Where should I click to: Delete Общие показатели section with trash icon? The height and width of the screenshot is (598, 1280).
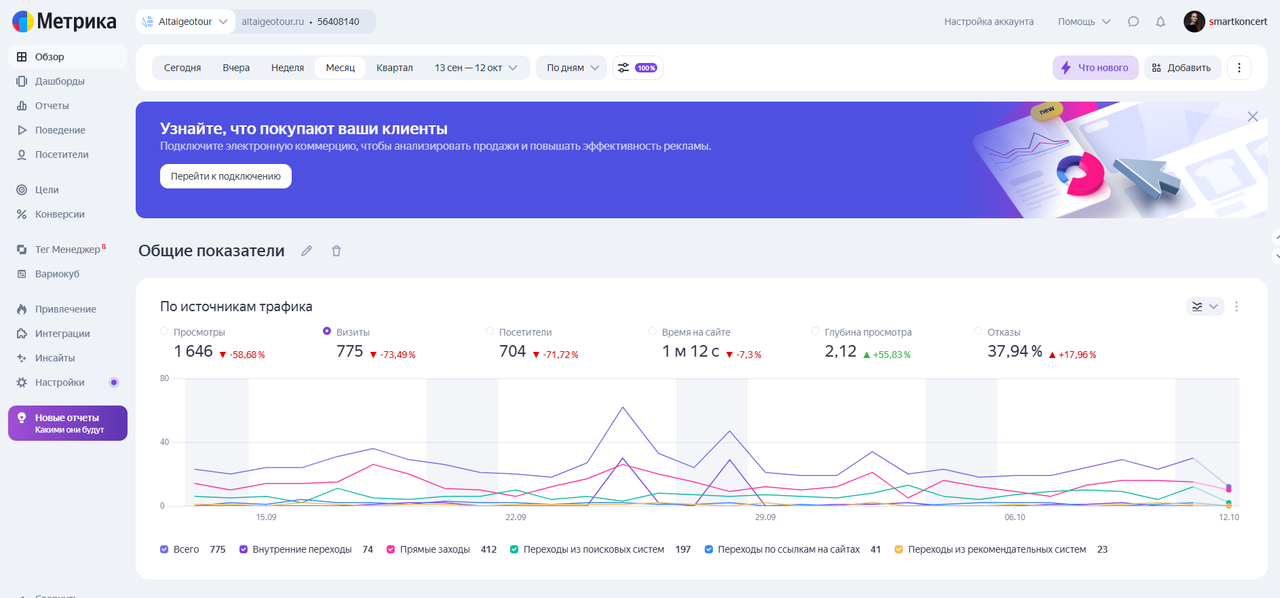[336, 251]
